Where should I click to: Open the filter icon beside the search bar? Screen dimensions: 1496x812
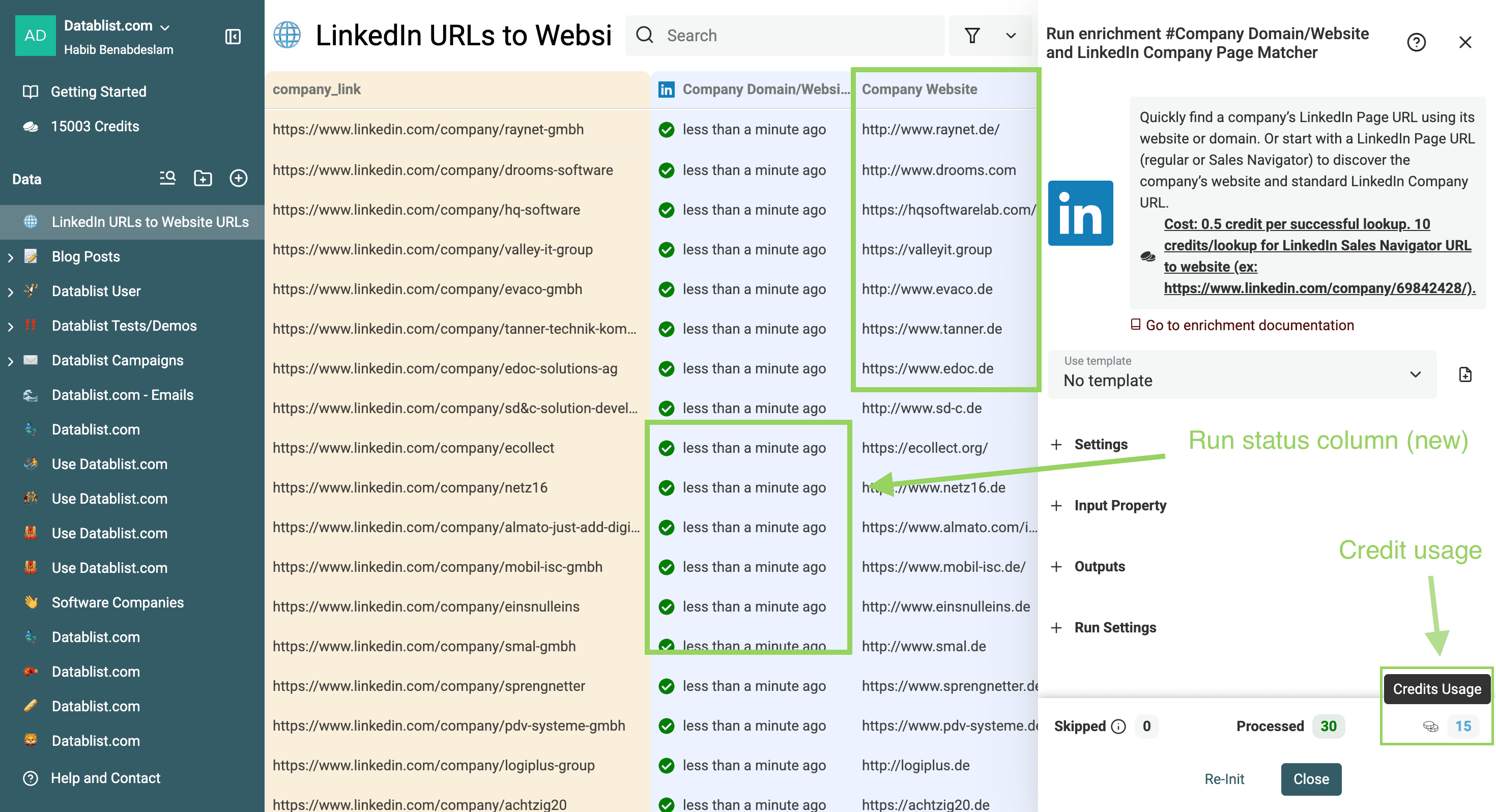pyautogui.click(x=973, y=36)
